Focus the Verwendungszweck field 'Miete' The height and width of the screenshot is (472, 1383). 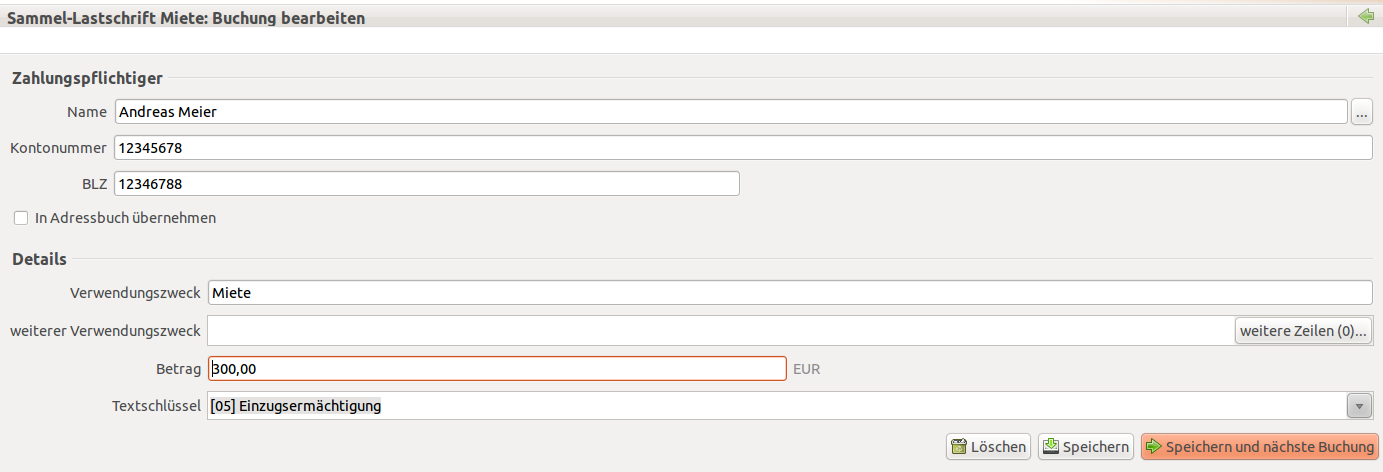[790, 292]
